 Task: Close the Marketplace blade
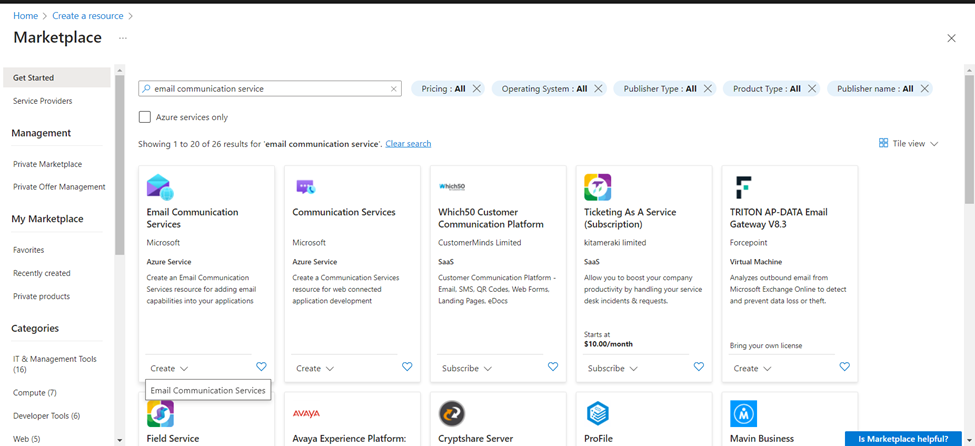(951, 38)
